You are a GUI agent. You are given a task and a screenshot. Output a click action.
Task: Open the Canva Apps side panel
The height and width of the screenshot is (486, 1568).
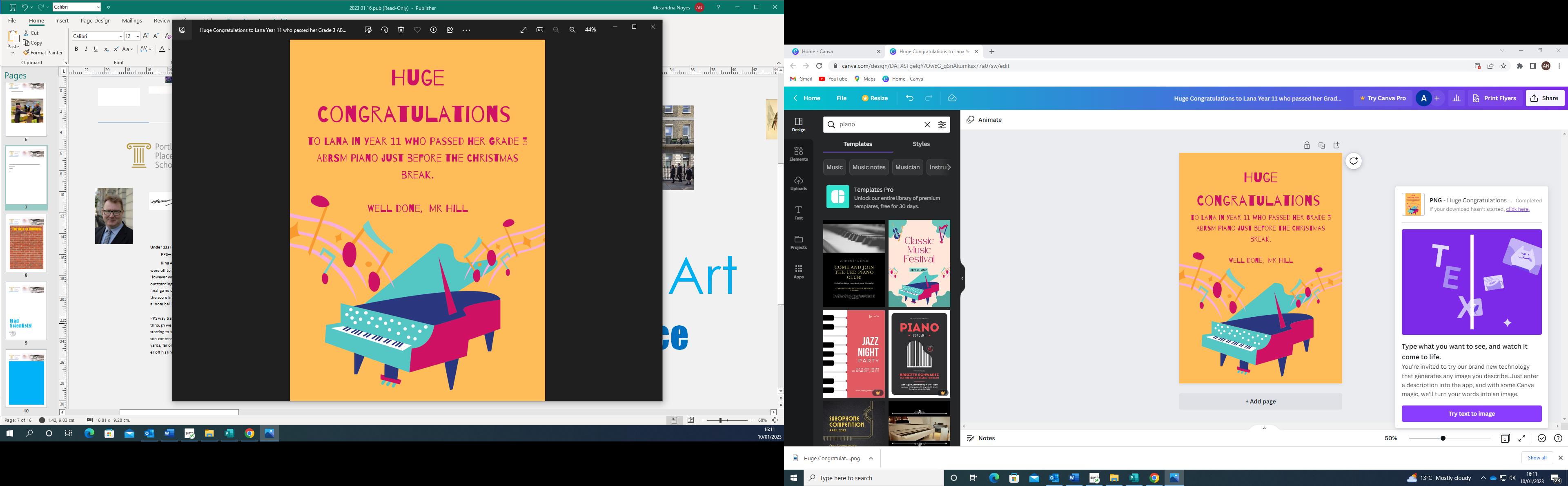(799, 272)
